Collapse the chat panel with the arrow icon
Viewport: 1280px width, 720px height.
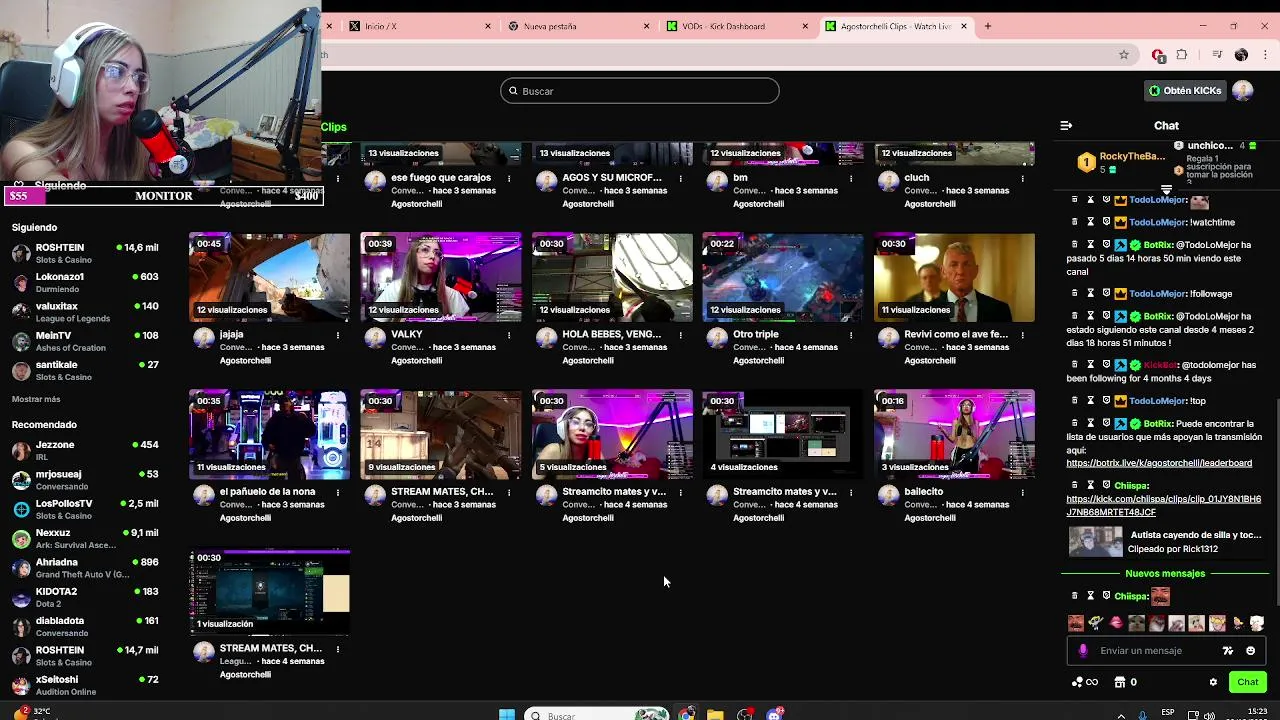(x=1066, y=126)
